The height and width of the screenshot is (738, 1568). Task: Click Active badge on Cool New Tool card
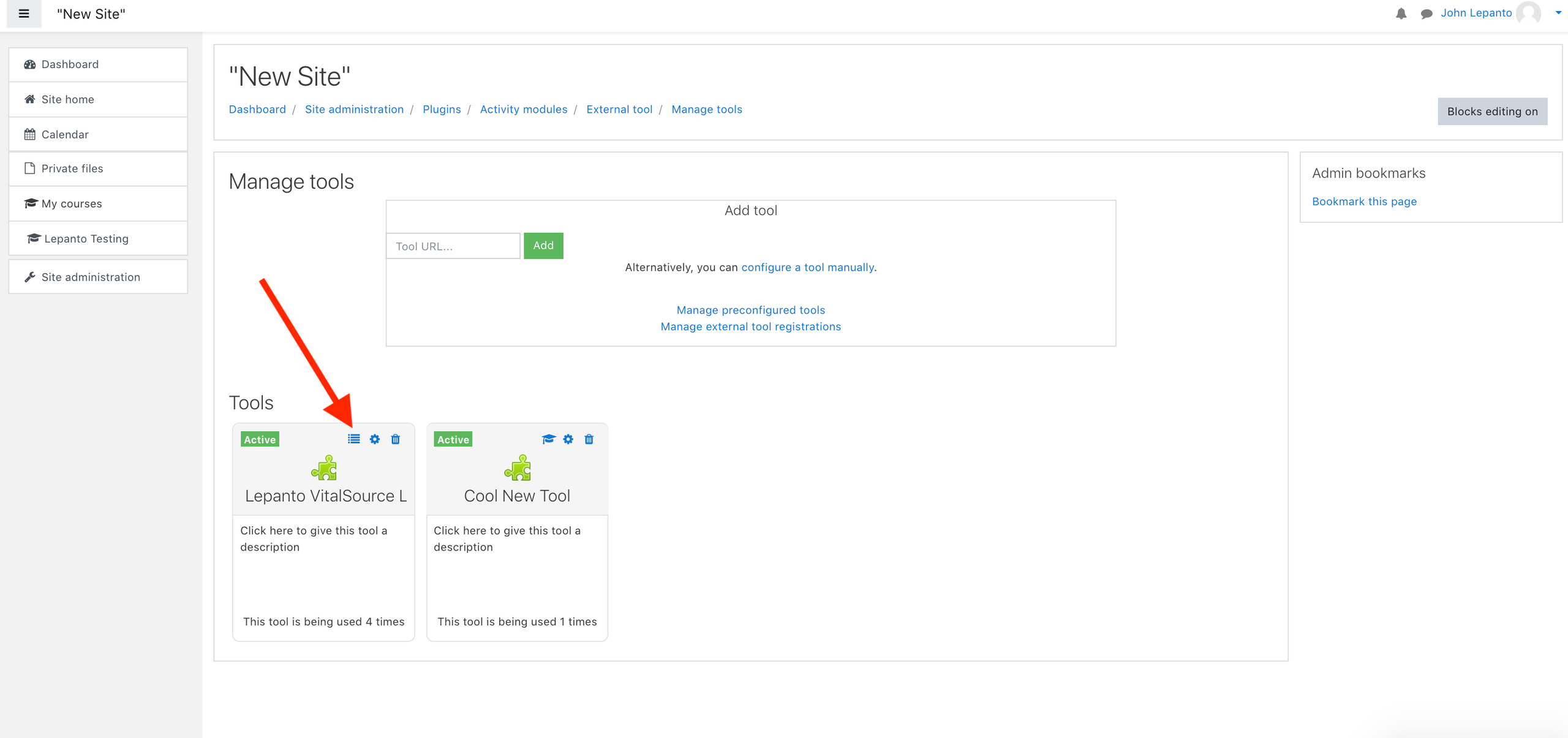(453, 439)
